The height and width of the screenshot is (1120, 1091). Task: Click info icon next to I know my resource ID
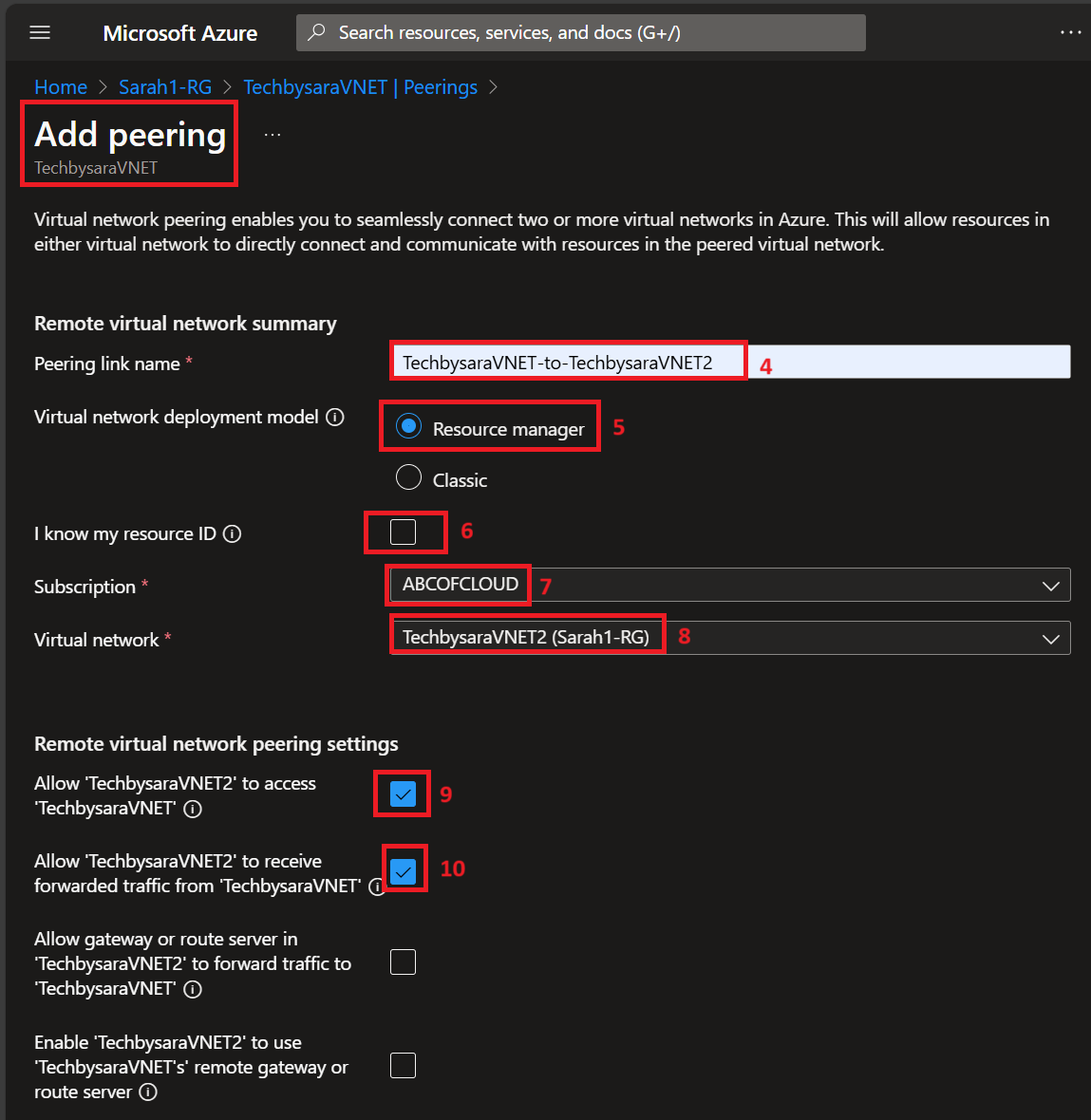(233, 533)
